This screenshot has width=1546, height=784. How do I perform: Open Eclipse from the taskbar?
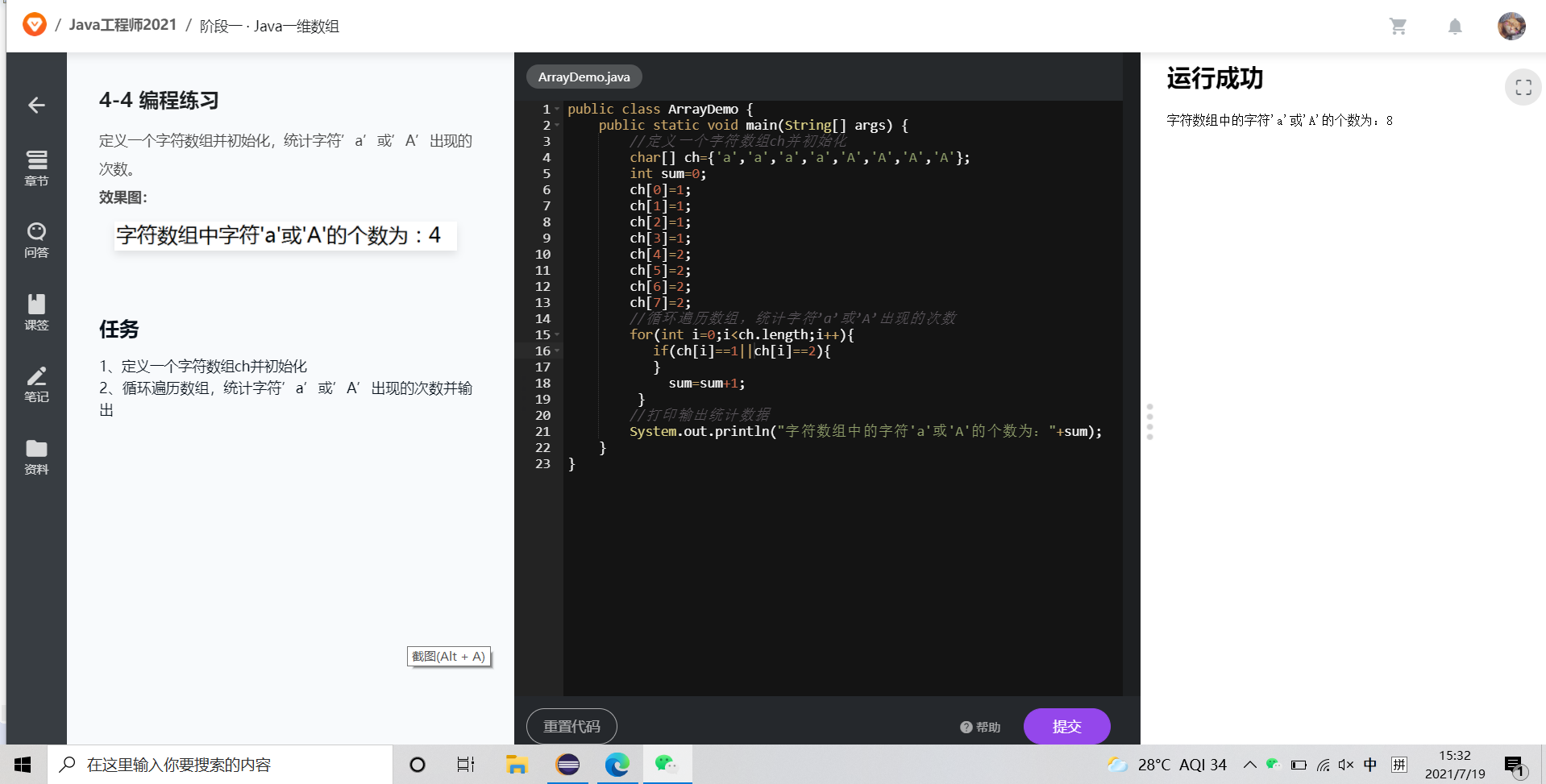pos(567,765)
